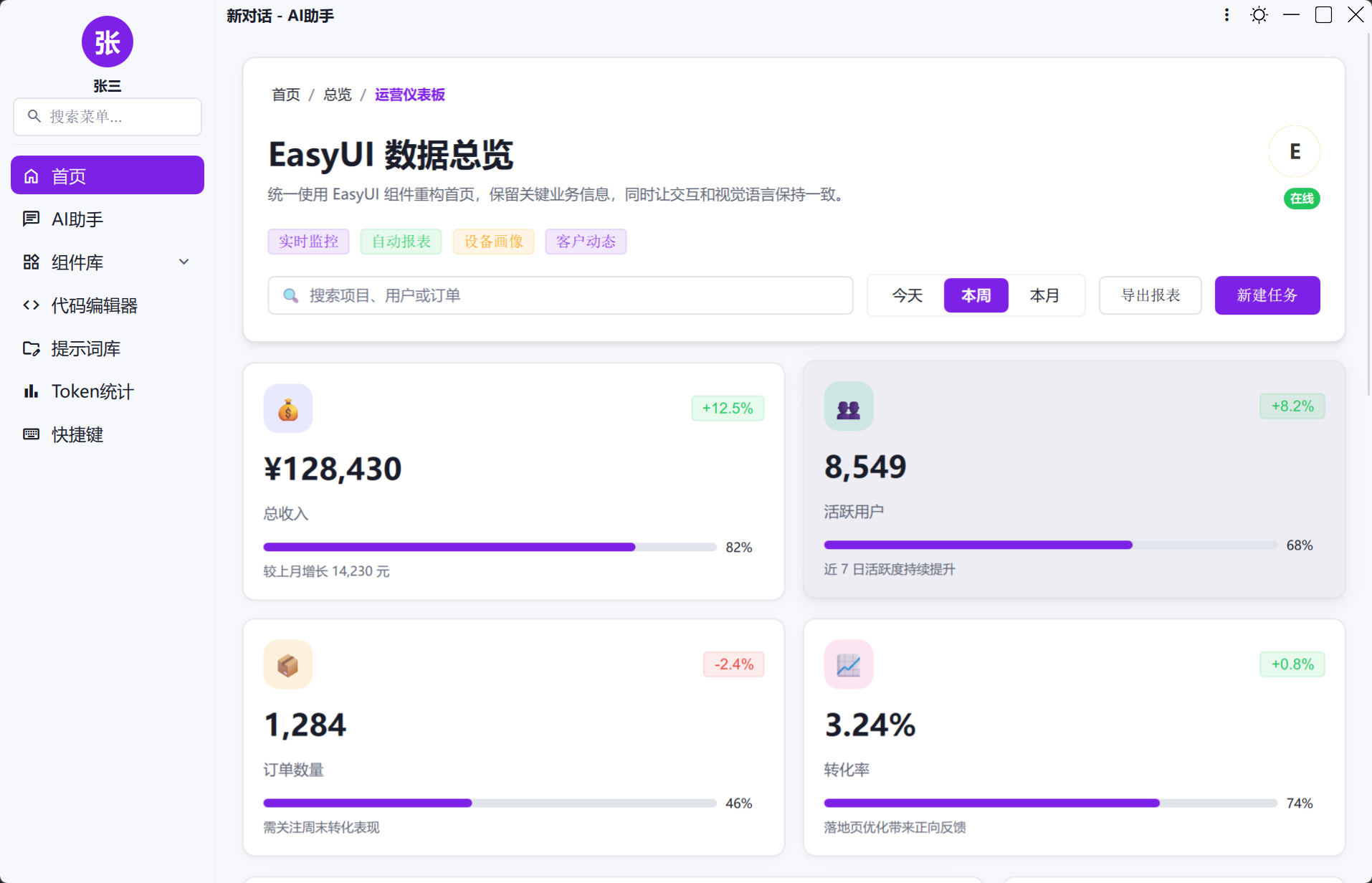Image resolution: width=1372 pixels, height=883 pixels.
Task: Focus the 搜索项目、用户或订单 search field
Action: point(561,295)
